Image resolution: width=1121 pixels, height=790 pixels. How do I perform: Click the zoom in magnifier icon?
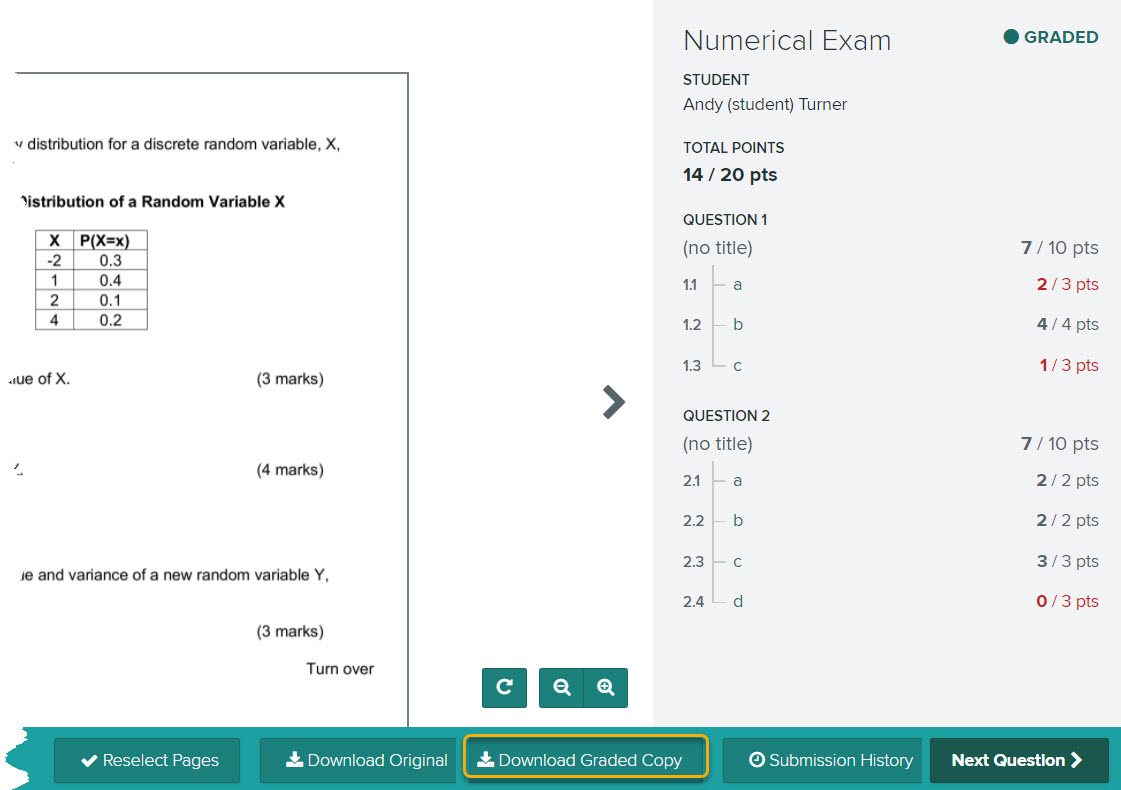[605, 688]
